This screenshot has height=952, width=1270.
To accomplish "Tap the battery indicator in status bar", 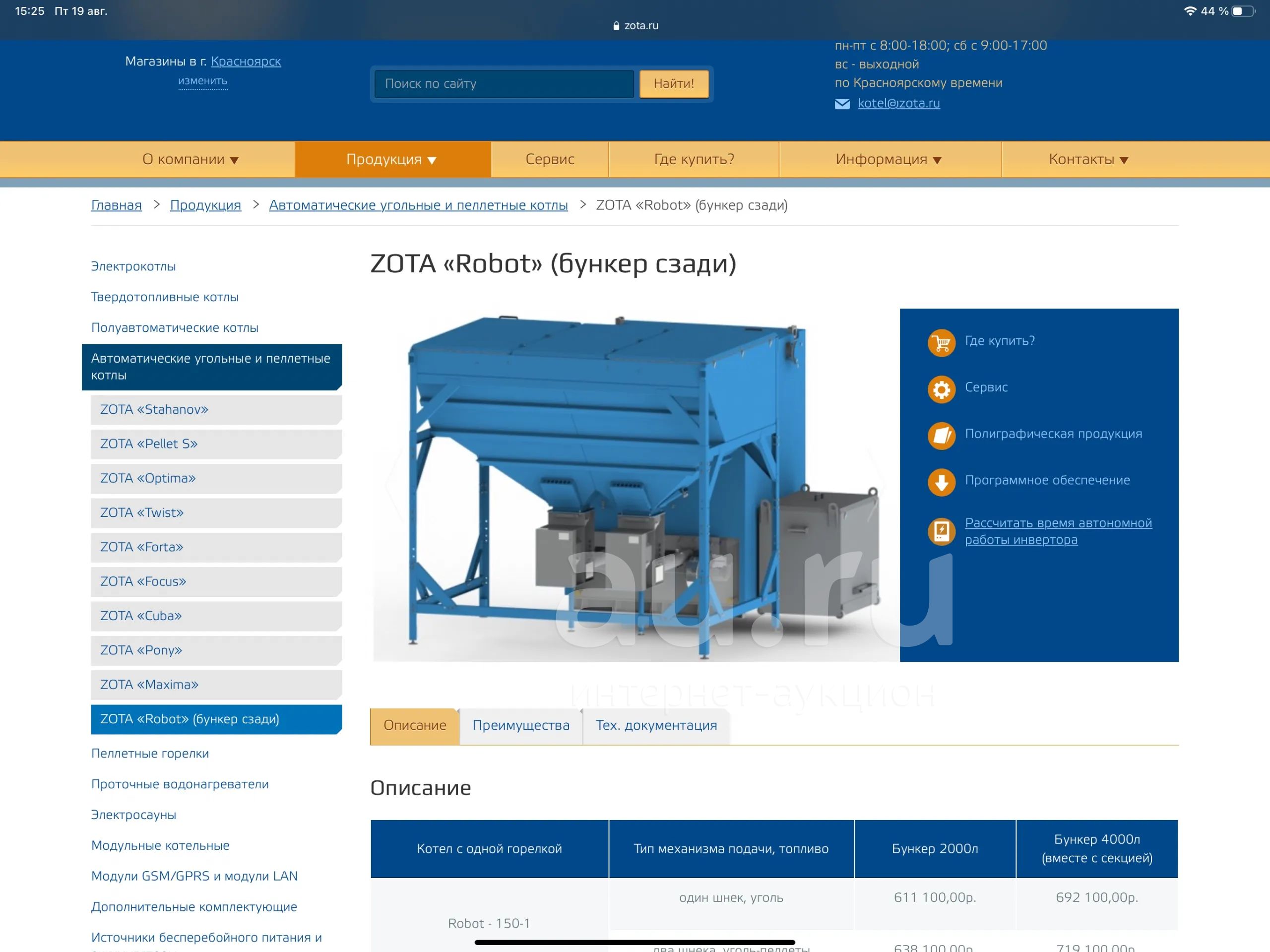I will pos(1243,11).
